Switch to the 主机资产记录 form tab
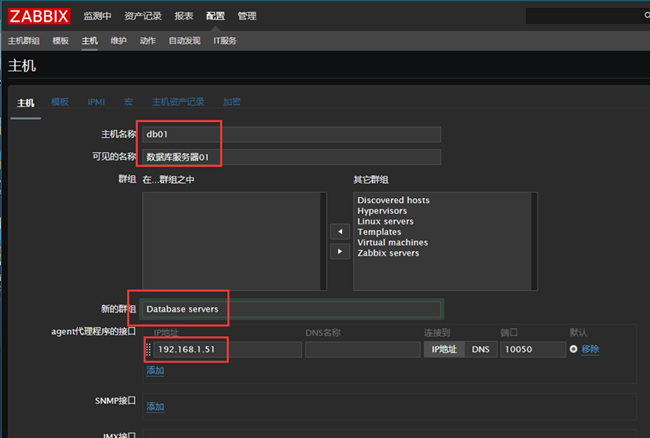This screenshot has height=438, width=650. coord(178,102)
